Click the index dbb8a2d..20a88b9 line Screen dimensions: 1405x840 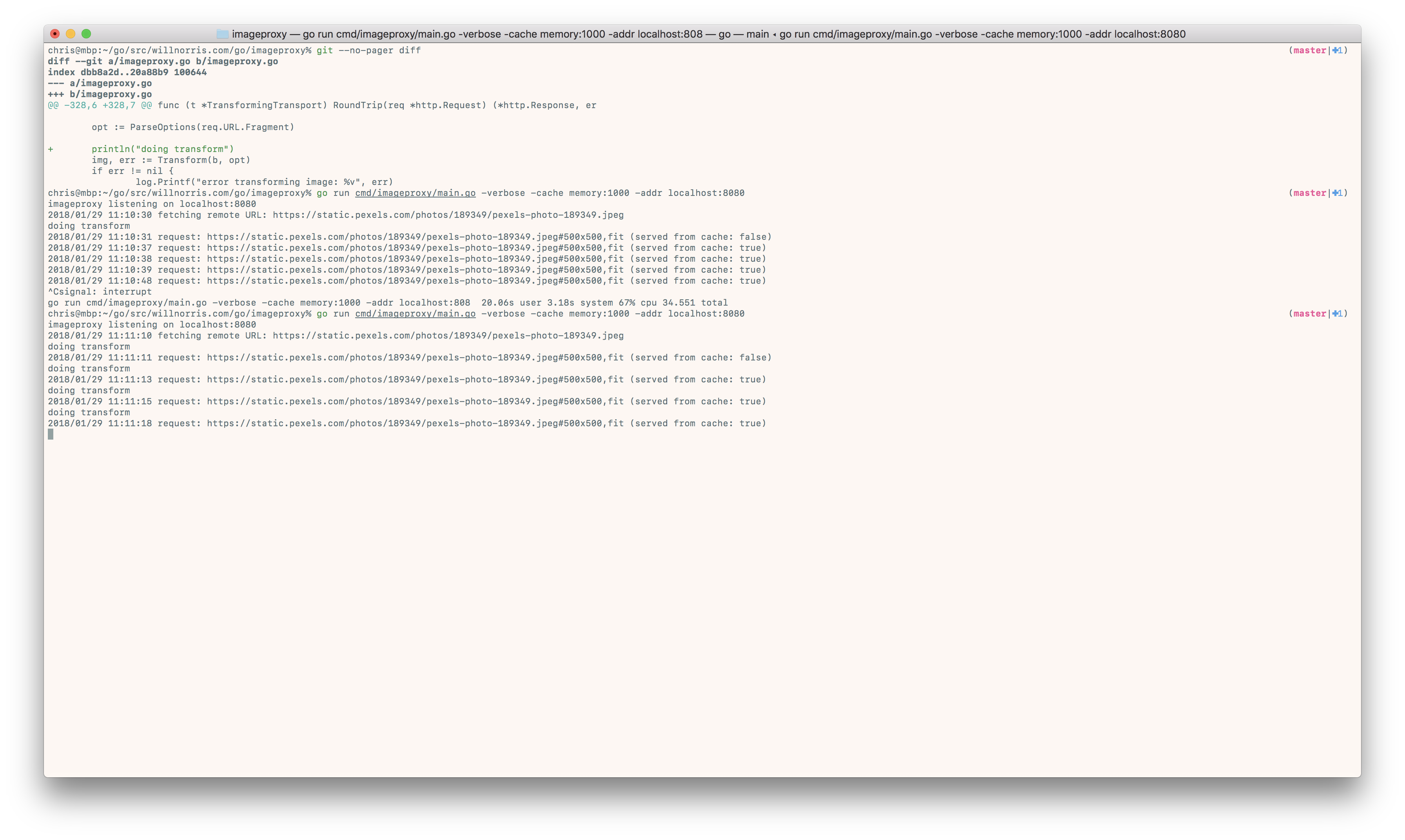coord(127,72)
